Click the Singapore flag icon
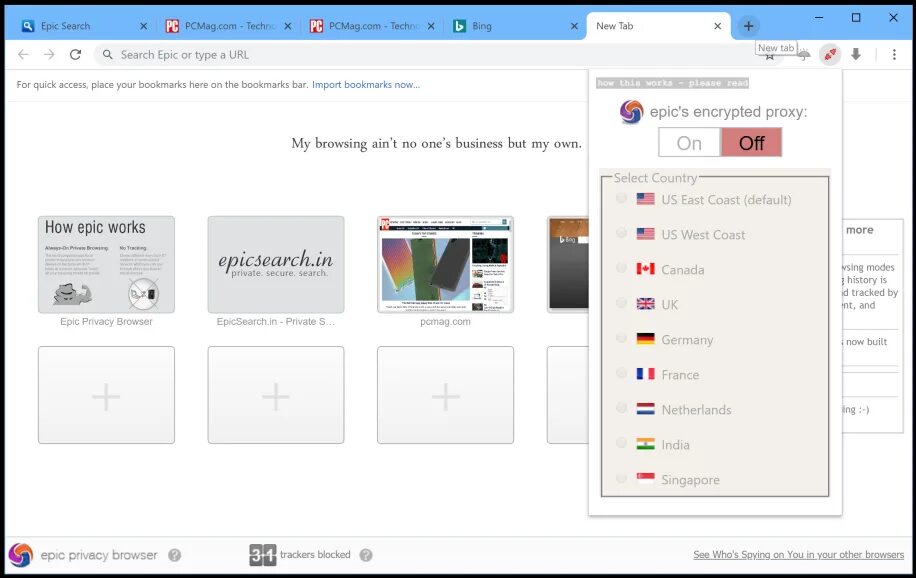The image size is (916, 578). click(646, 478)
